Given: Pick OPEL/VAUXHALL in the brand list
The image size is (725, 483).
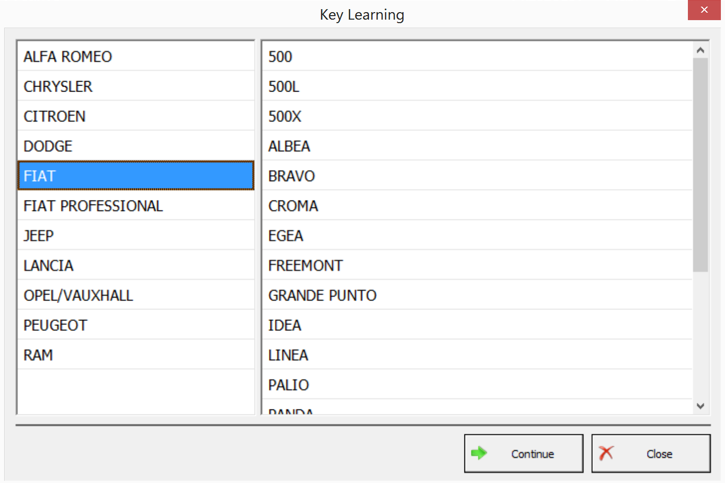Looking at the screenshot, I should tap(135, 295).
